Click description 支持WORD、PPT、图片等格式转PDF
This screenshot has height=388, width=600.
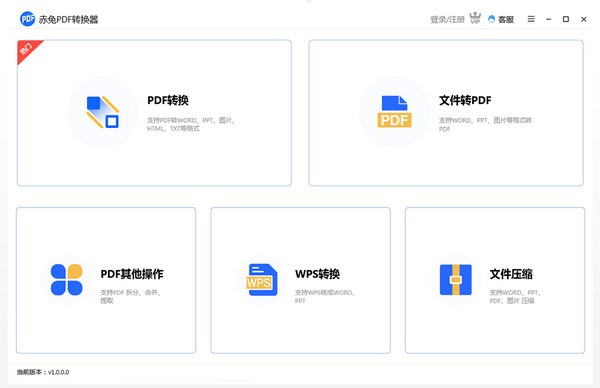[x=485, y=124]
